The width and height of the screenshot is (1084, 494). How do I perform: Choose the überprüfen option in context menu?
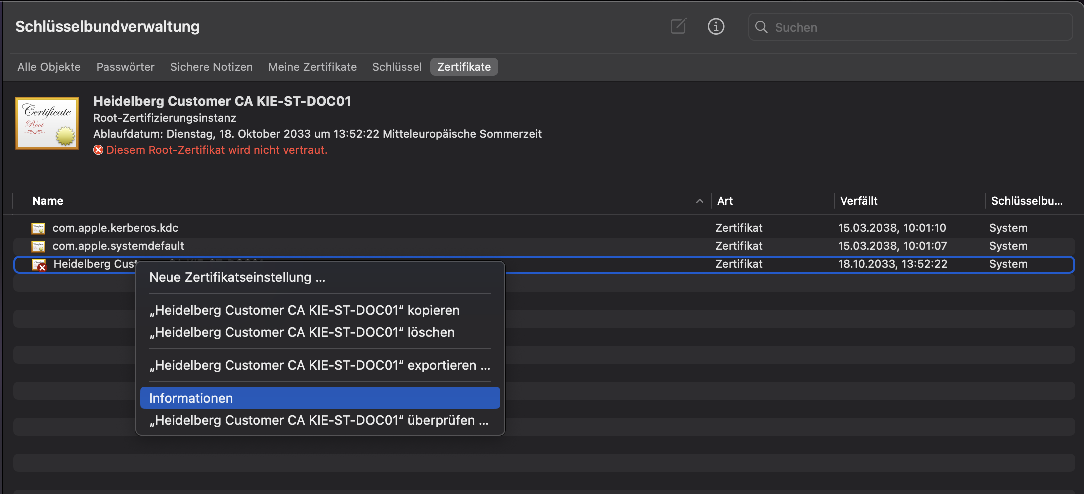319,420
